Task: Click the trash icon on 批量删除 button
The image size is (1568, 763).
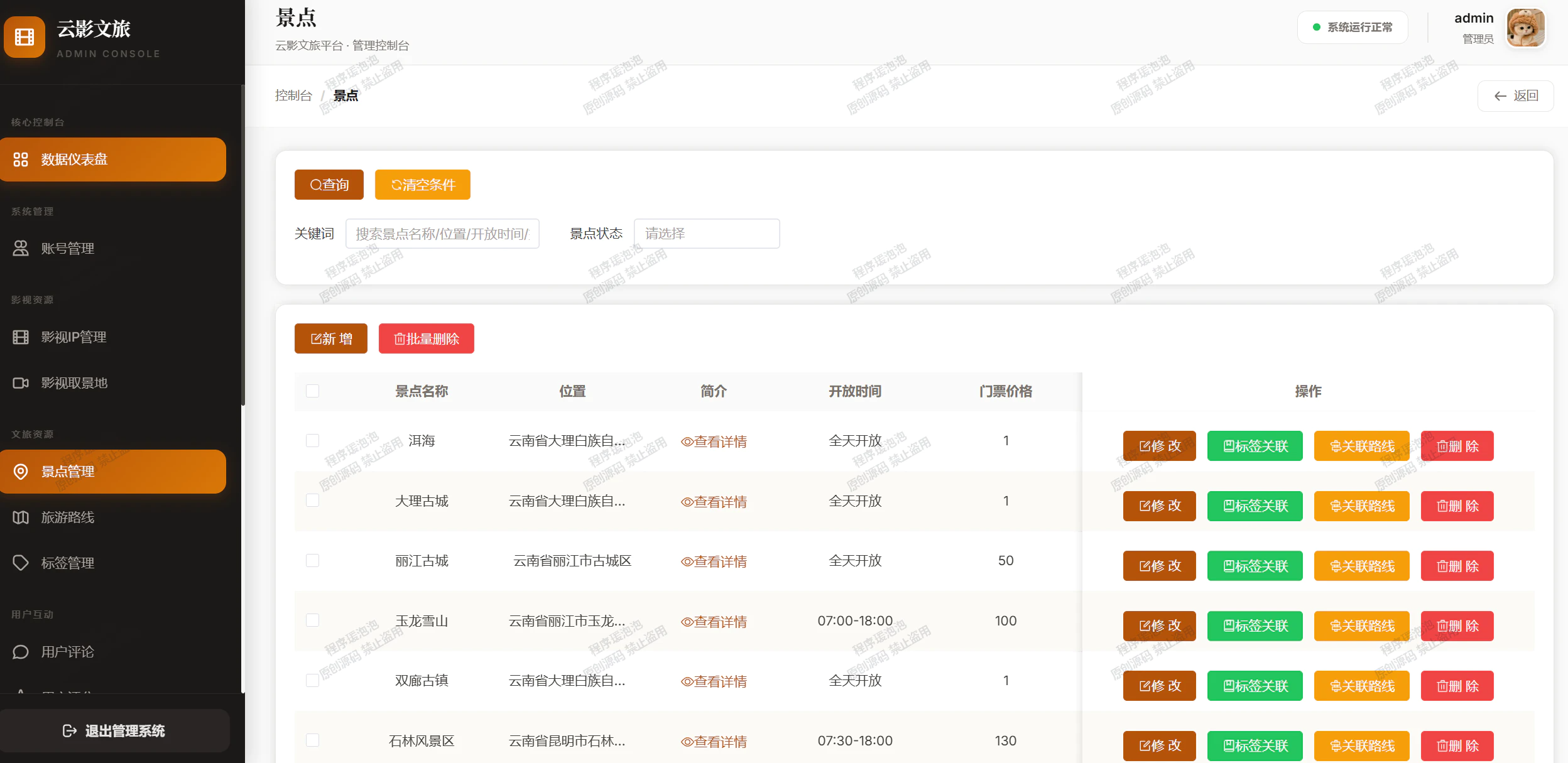Action: [400, 339]
